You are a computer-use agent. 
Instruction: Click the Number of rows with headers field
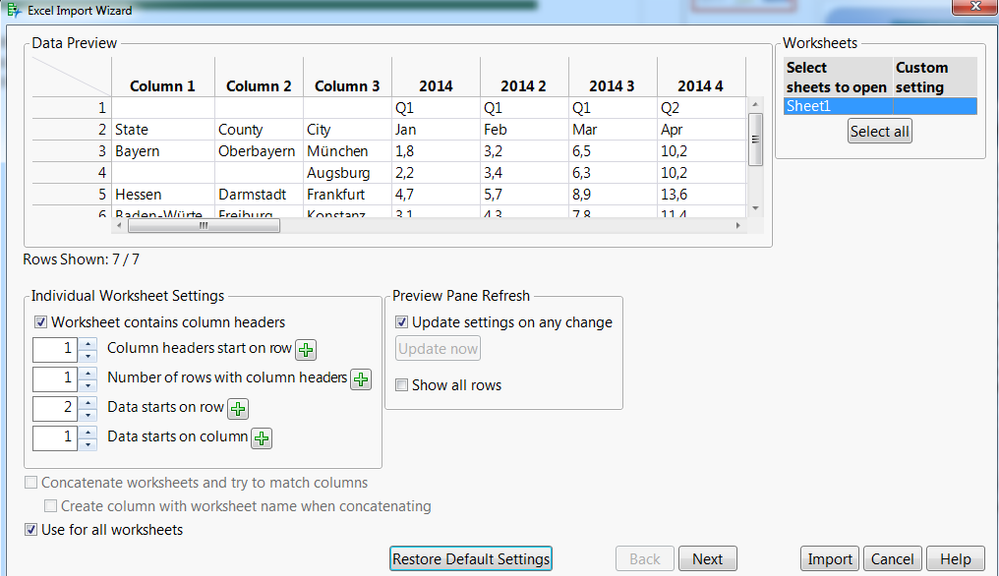[55, 378]
